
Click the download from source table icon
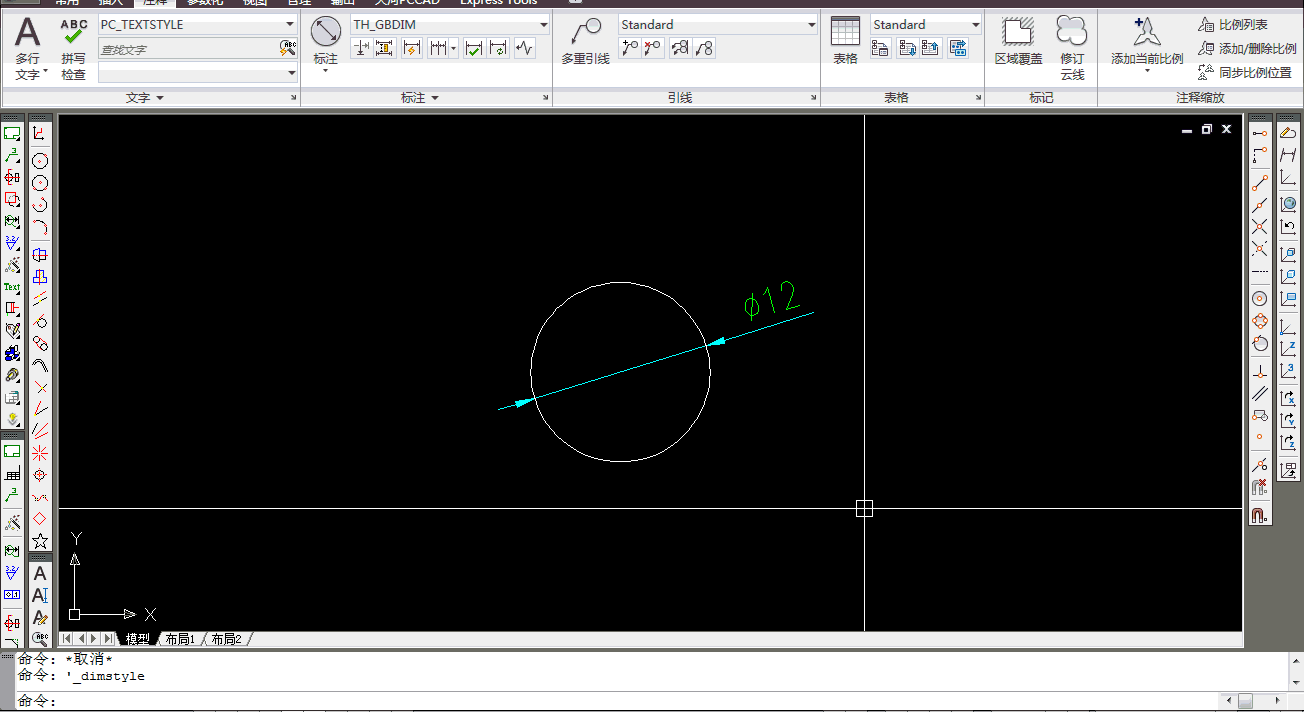point(908,48)
